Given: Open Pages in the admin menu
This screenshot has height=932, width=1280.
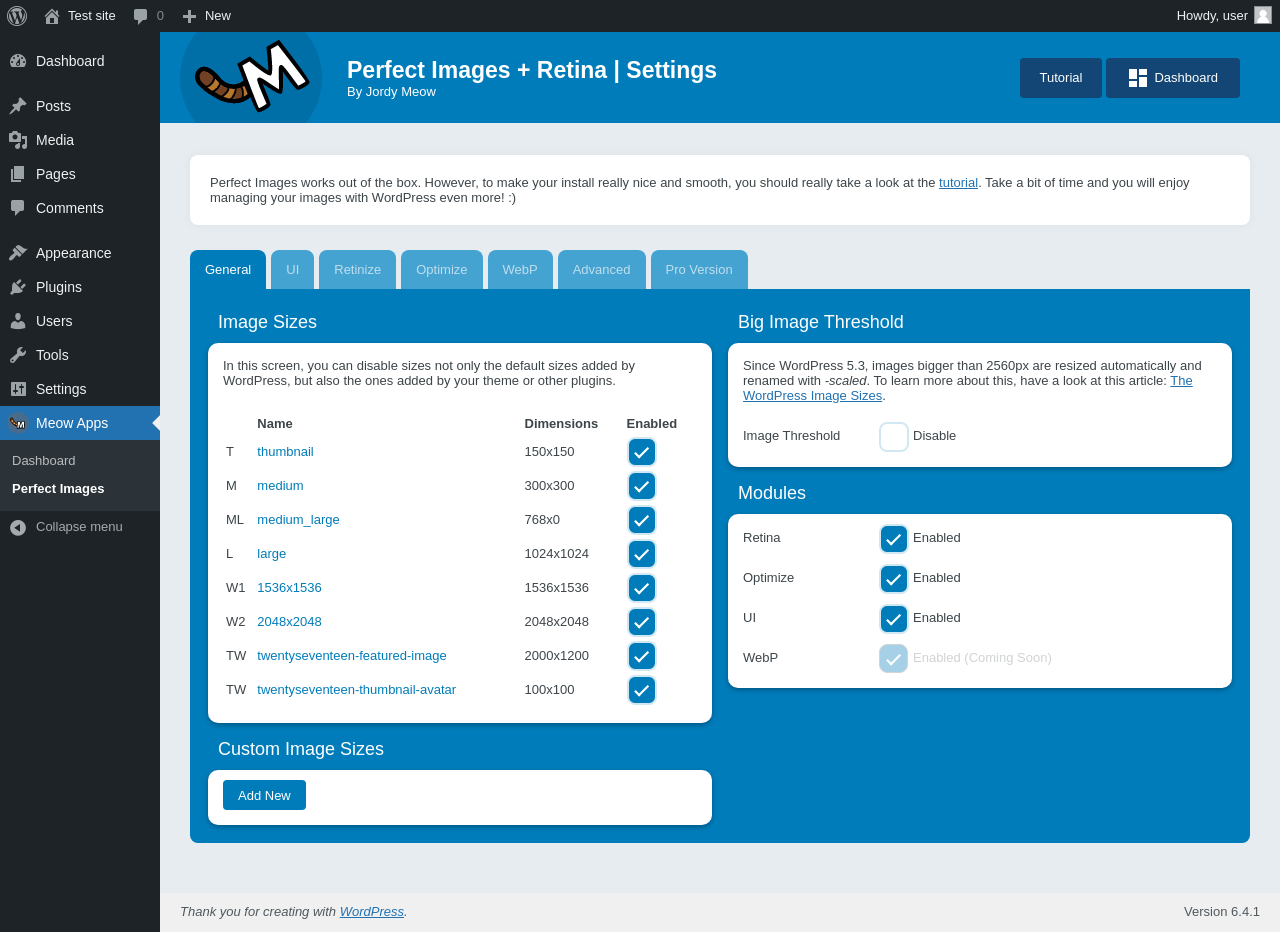Looking at the screenshot, I should (x=80, y=174).
